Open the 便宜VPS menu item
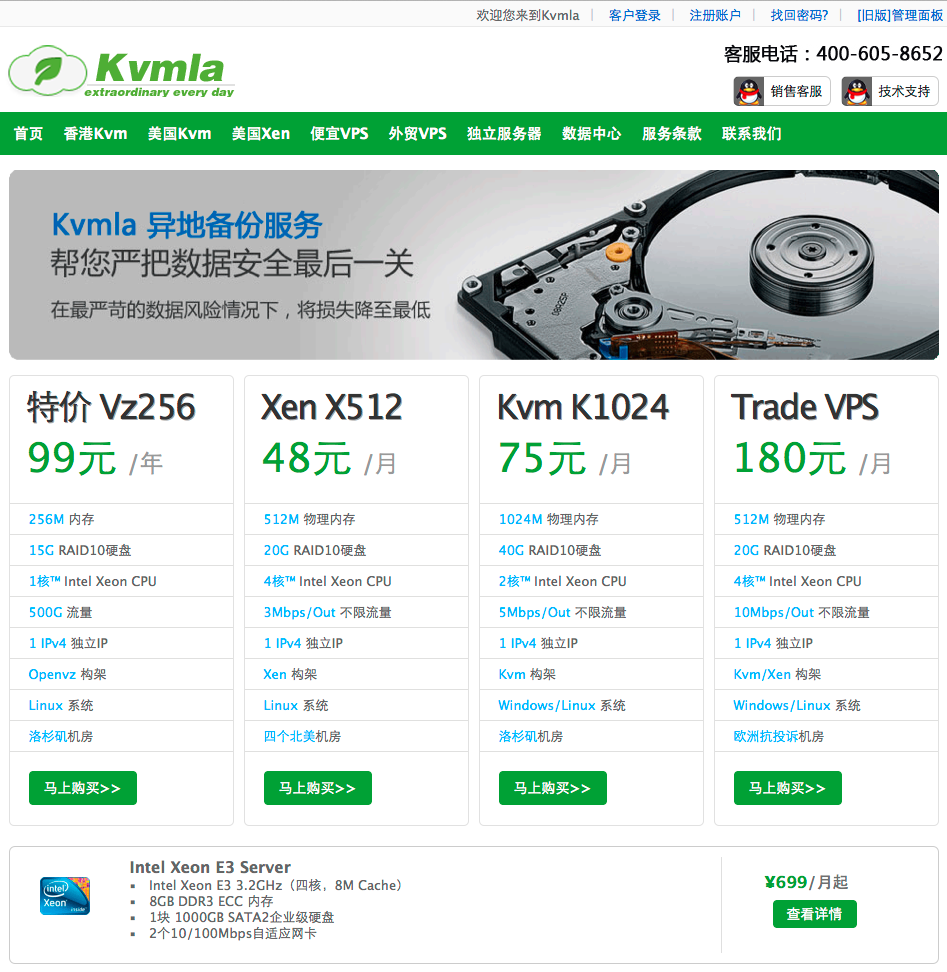The height and width of the screenshot is (972, 947). [339, 133]
